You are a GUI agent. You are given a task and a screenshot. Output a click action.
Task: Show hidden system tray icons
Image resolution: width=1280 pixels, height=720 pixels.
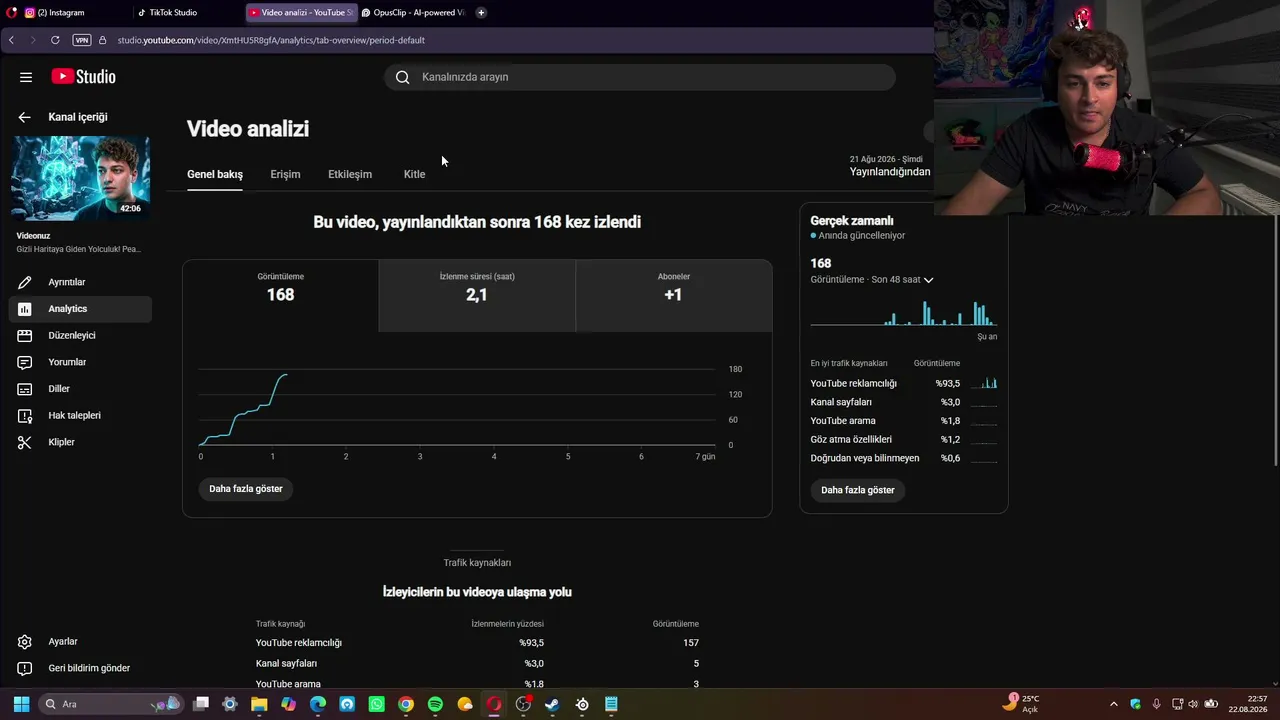[1114, 704]
